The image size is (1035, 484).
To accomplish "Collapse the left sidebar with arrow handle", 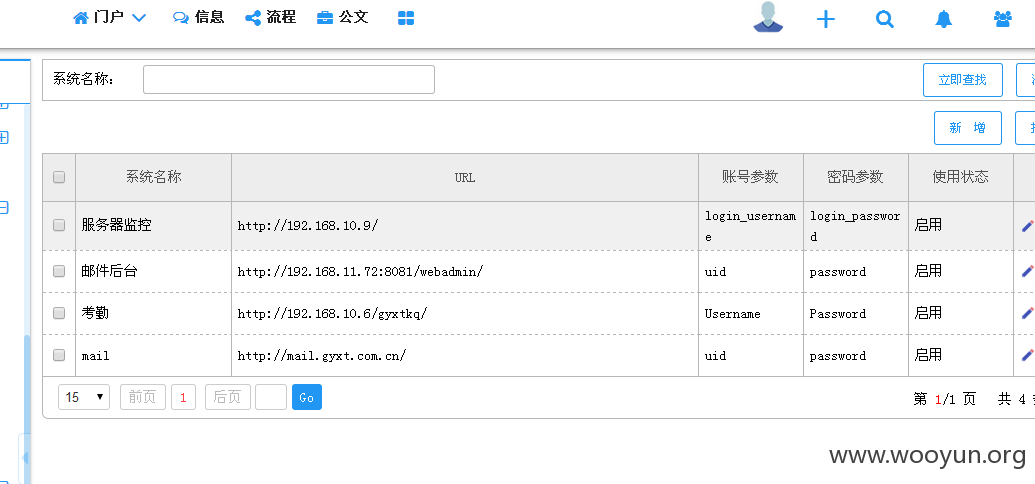I will point(24,458).
